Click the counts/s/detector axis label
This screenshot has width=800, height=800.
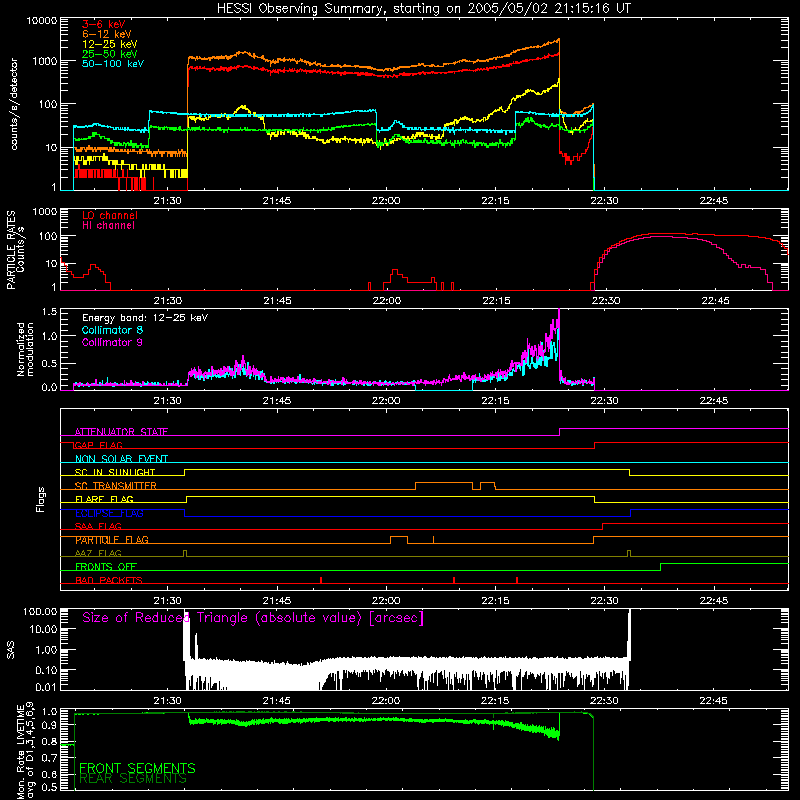14,104
